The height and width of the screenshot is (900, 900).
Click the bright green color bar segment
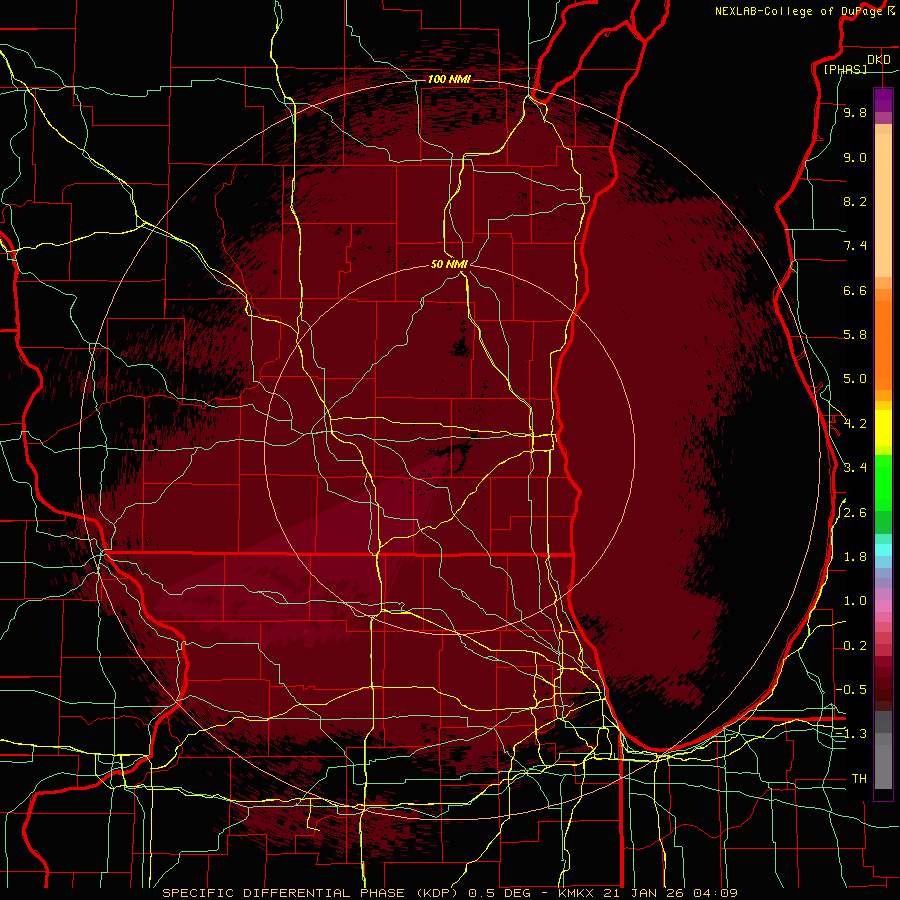(x=883, y=482)
